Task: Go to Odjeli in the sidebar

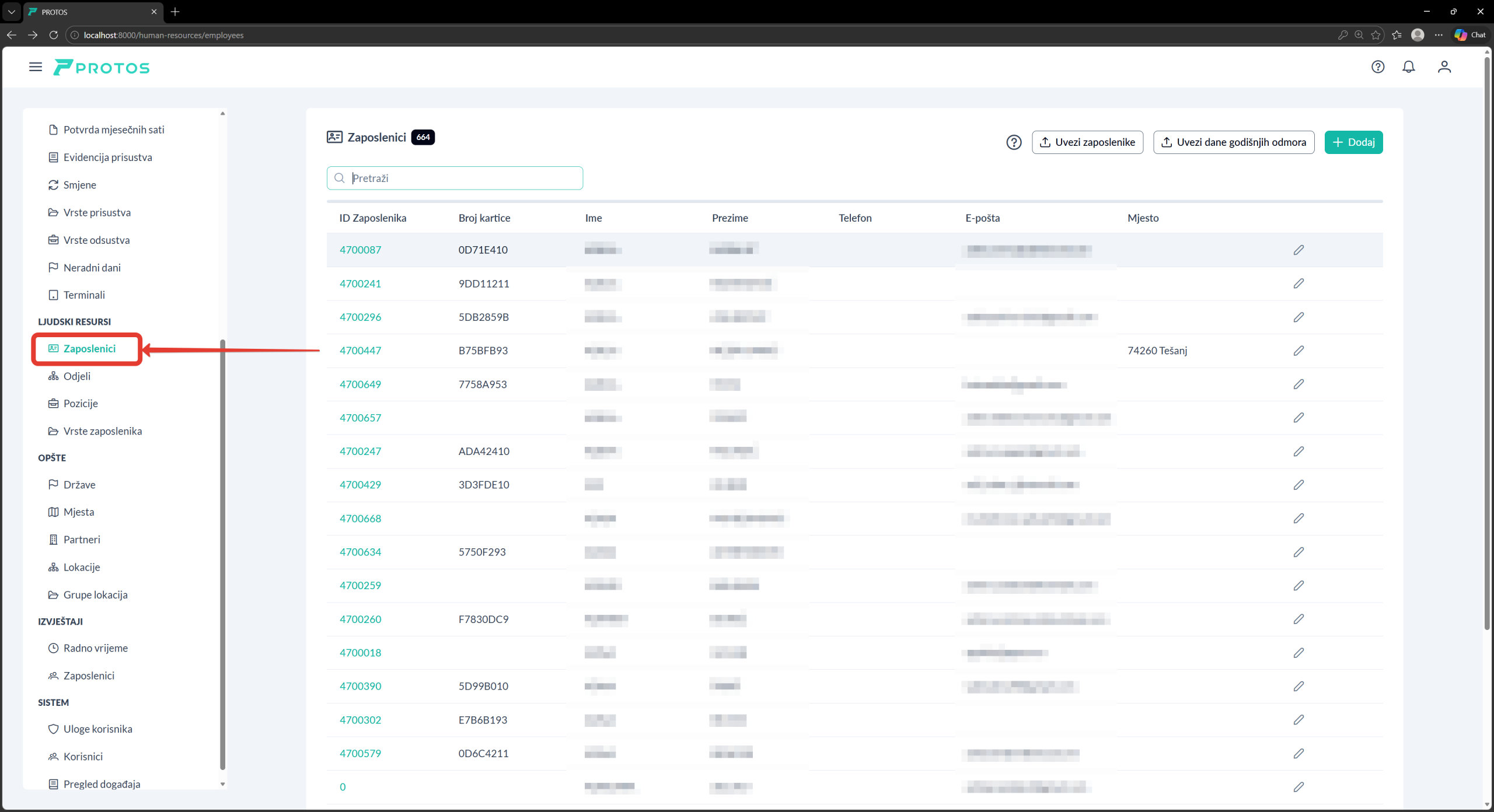Action: point(77,376)
